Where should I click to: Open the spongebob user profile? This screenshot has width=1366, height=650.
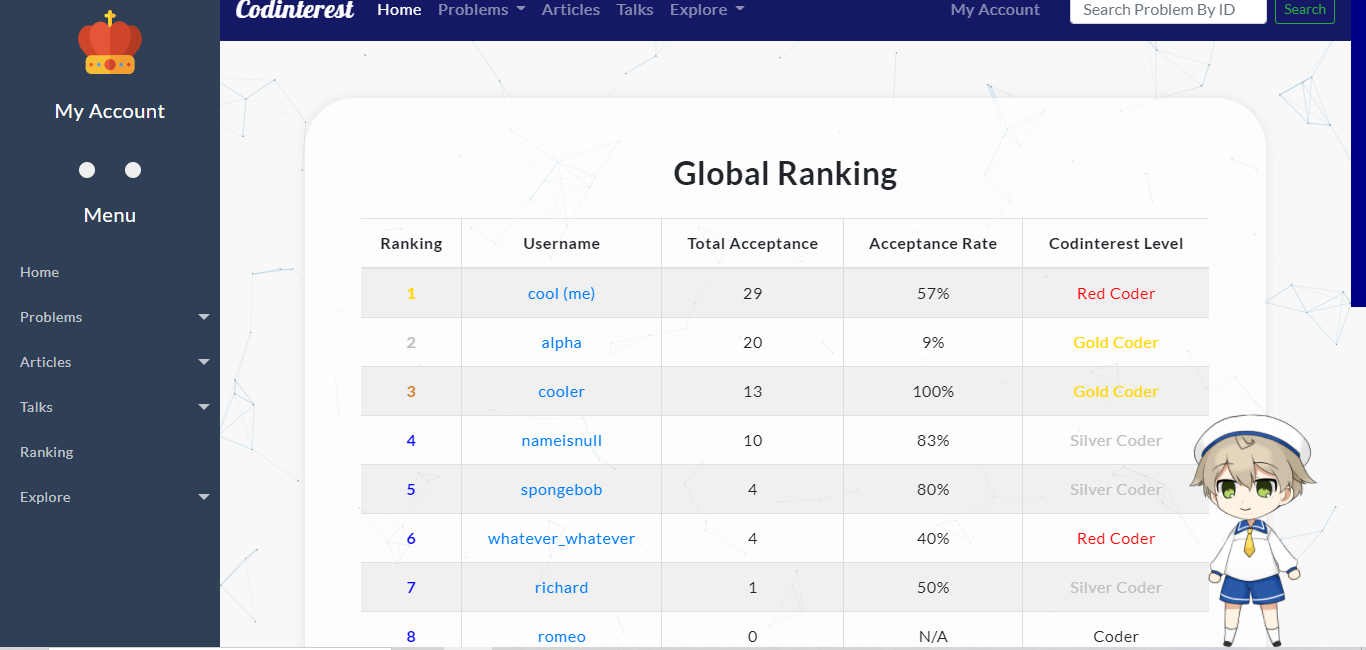click(561, 489)
